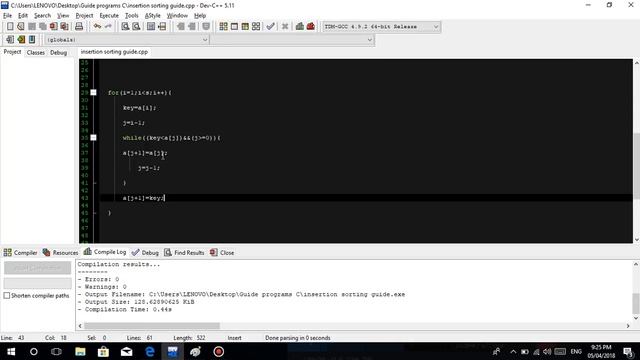Click the Close file toolbar icon
This screenshot has height=360, width=640.
53,27
